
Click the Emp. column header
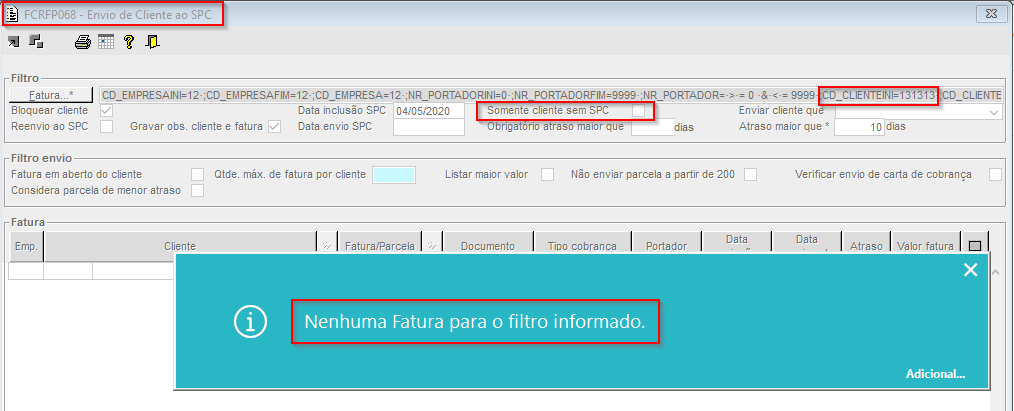pyautogui.click(x=27, y=246)
